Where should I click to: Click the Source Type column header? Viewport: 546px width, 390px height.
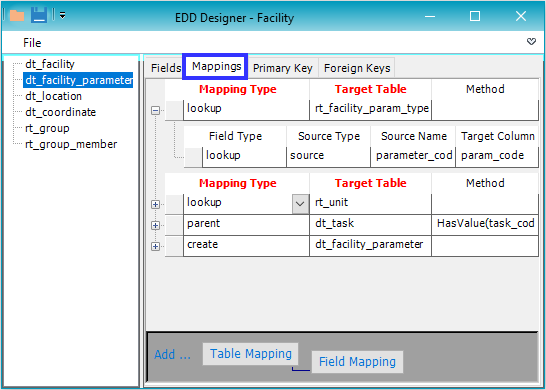click(x=329, y=136)
